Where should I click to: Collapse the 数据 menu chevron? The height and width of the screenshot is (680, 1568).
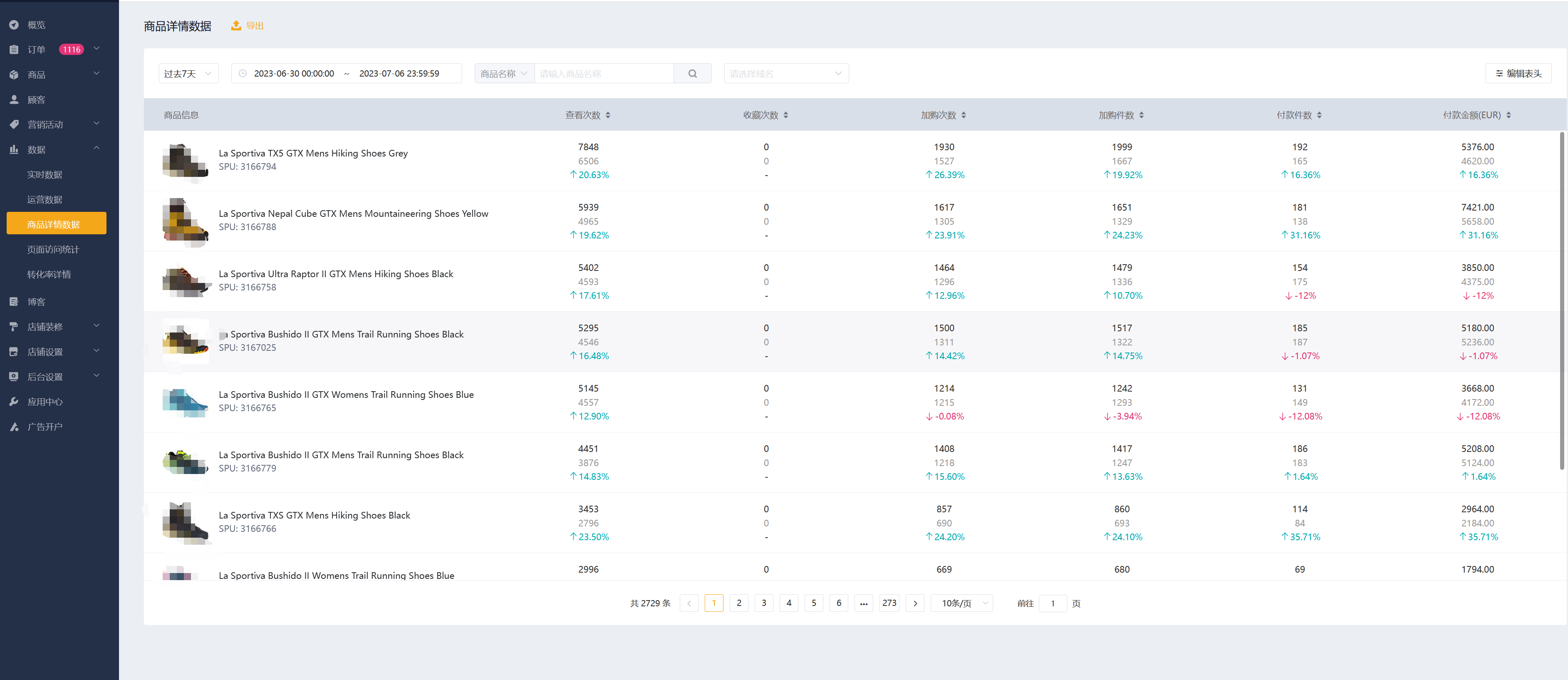click(97, 149)
